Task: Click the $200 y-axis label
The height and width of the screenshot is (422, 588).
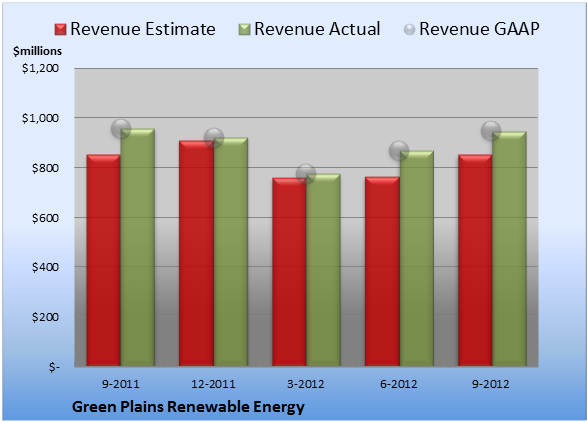Action: [x=45, y=317]
